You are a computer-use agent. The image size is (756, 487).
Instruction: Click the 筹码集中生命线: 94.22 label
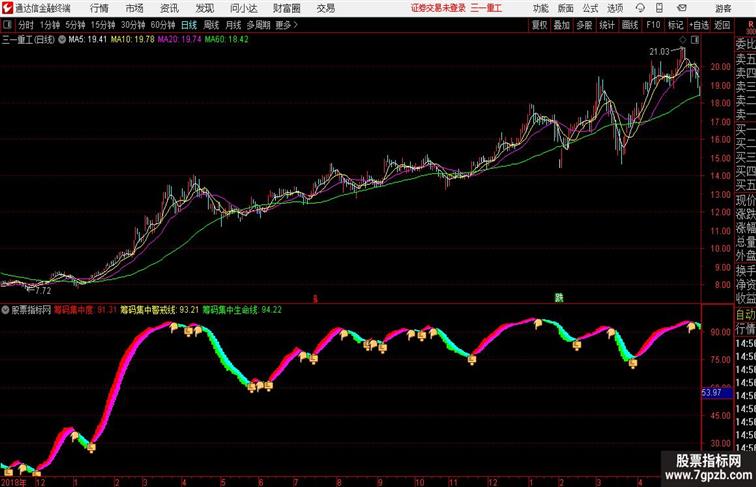click(242, 310)
